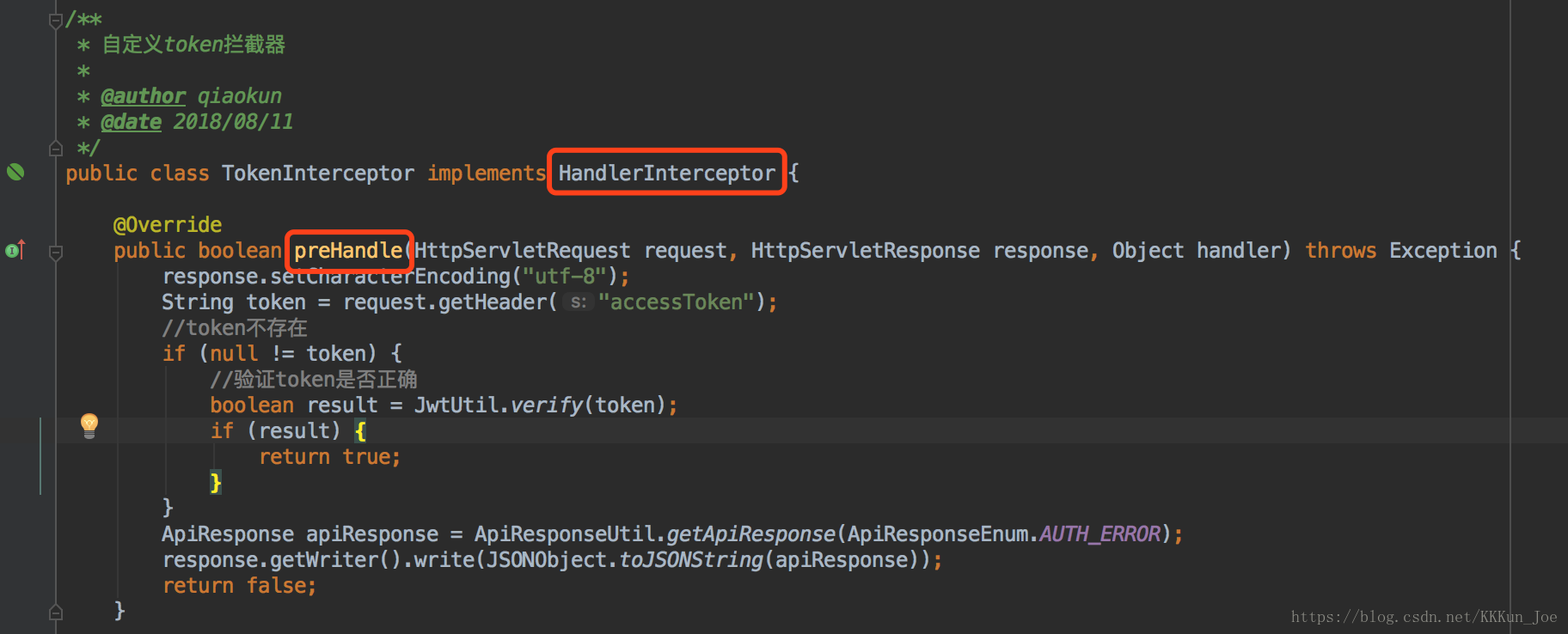Click the s: parameter hint in getHeader
Screen dimensions: 1568x634
[x=579, y=302]
